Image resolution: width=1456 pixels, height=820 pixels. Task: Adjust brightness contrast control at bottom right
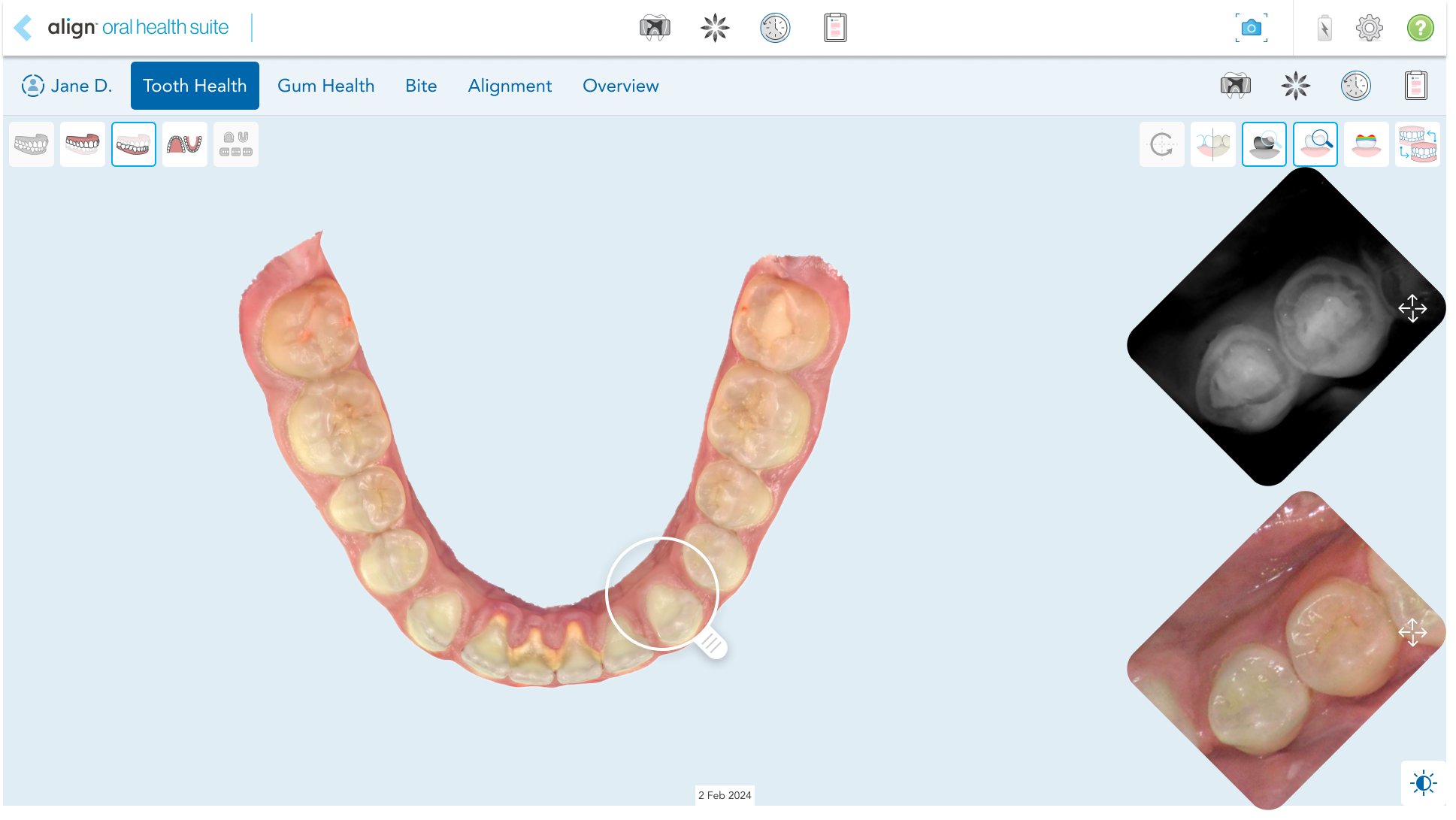(x=1423, y=782)
